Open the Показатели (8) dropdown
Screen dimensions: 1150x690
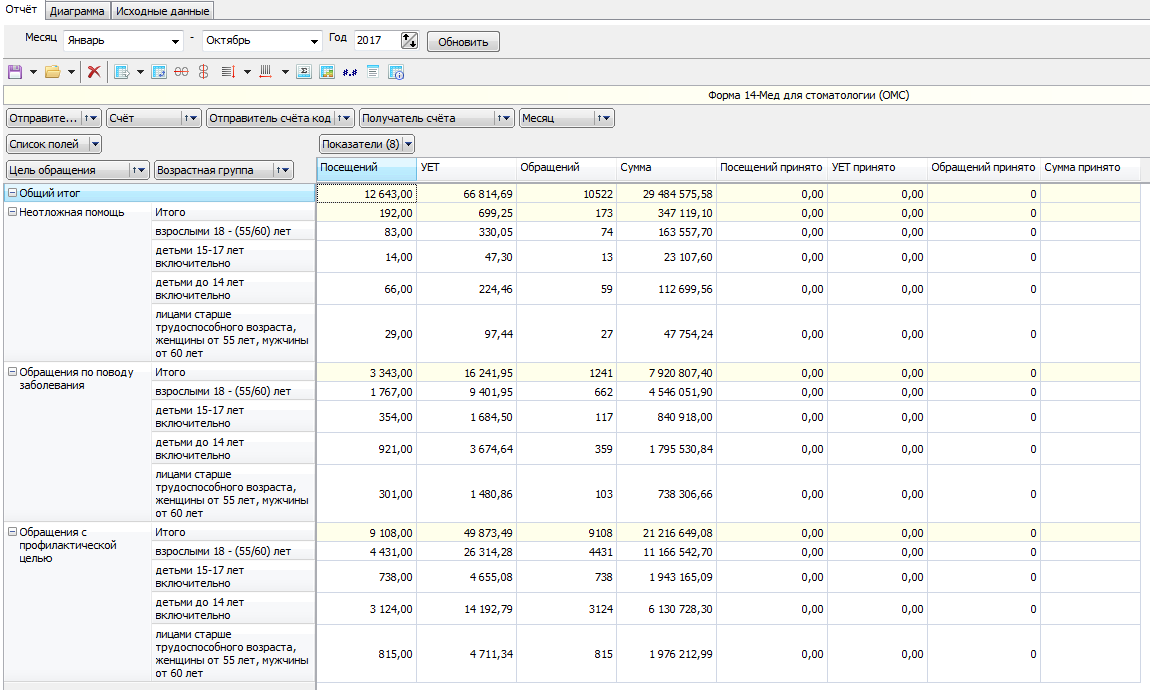pos(408,144)
